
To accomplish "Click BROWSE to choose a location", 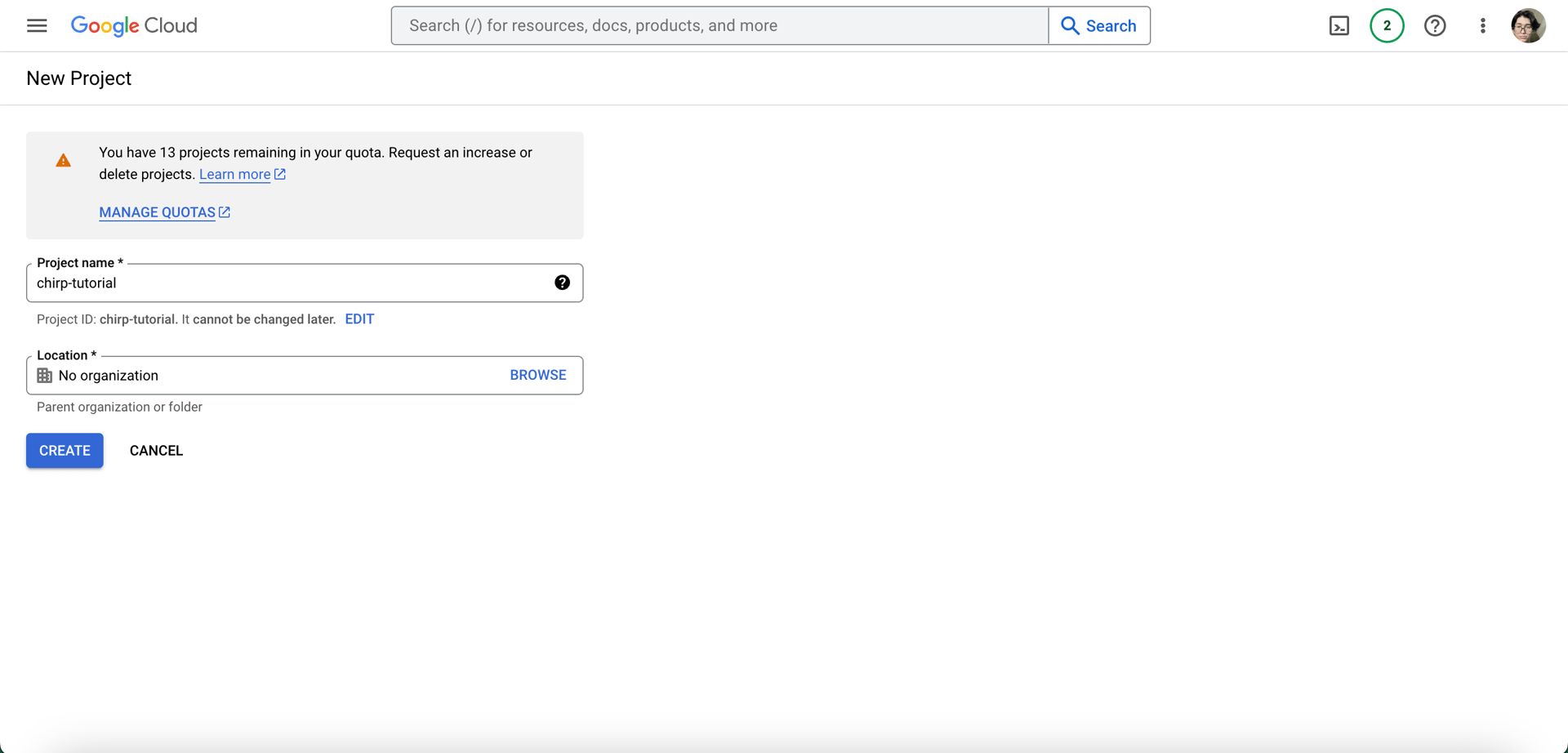I will [x=537, y=375].
